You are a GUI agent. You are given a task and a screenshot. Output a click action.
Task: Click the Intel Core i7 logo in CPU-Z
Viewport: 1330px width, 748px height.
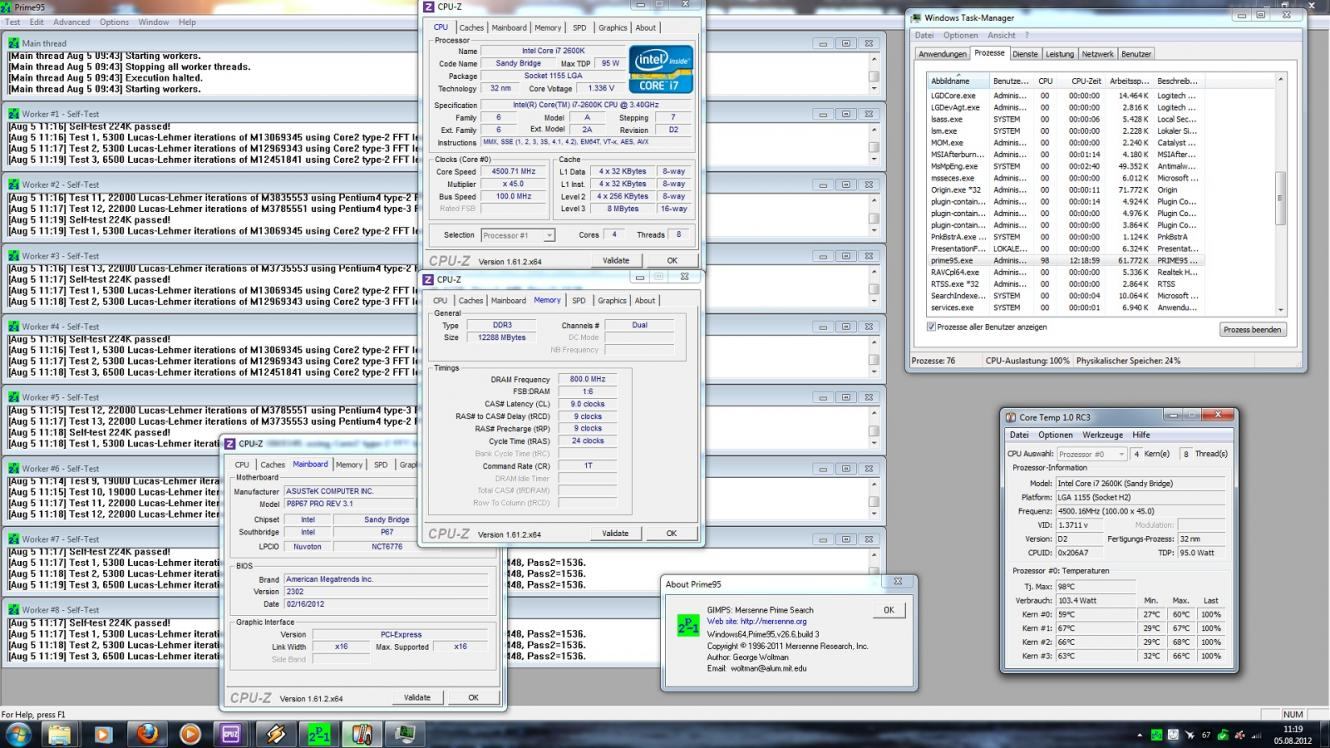(660, 69)
